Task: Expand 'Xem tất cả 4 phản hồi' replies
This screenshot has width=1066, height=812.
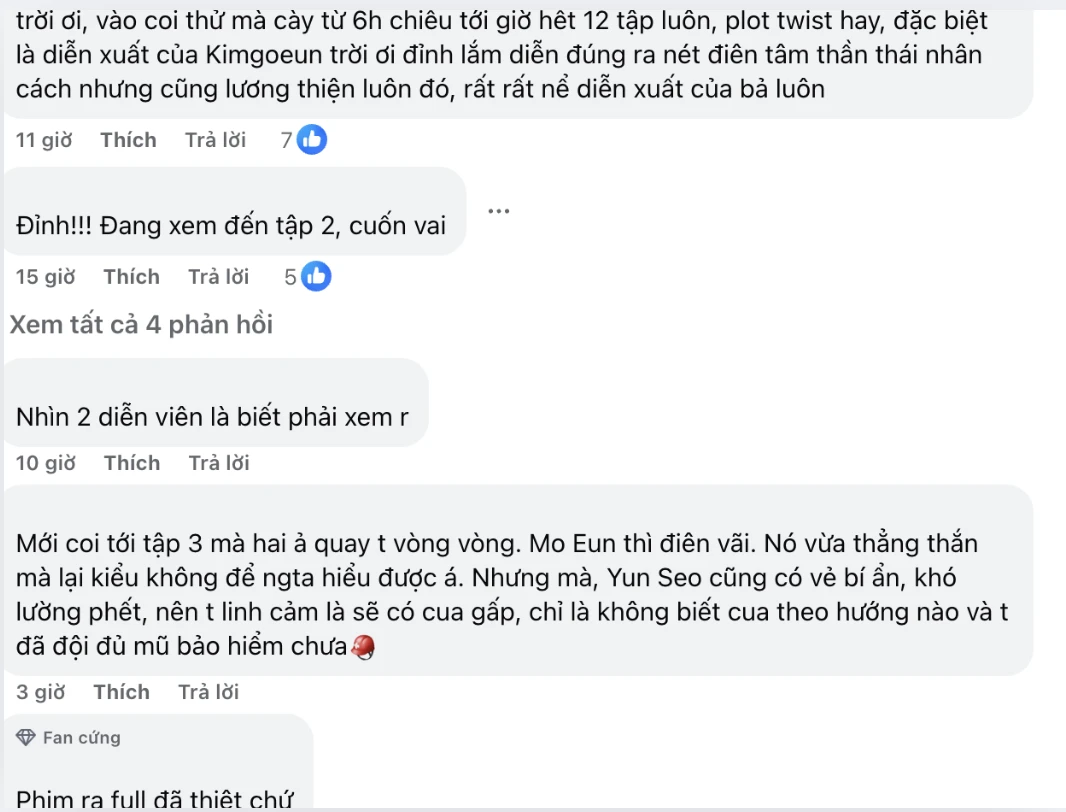Action: click(x=141, y=325)
